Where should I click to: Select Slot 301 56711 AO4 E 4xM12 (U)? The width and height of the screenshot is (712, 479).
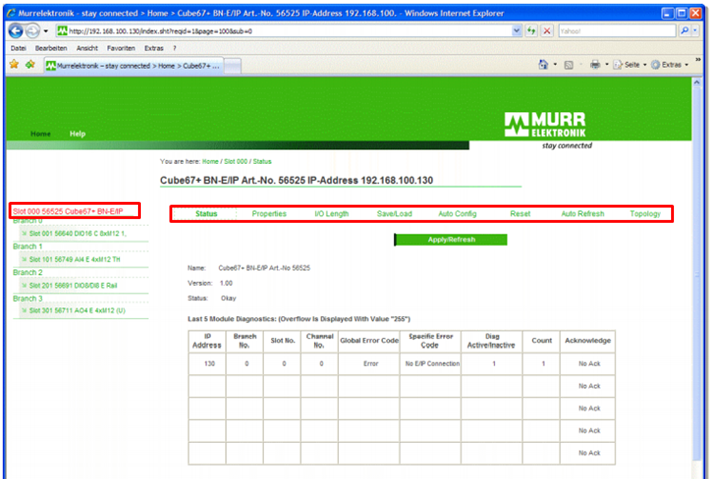coord(77,311)
